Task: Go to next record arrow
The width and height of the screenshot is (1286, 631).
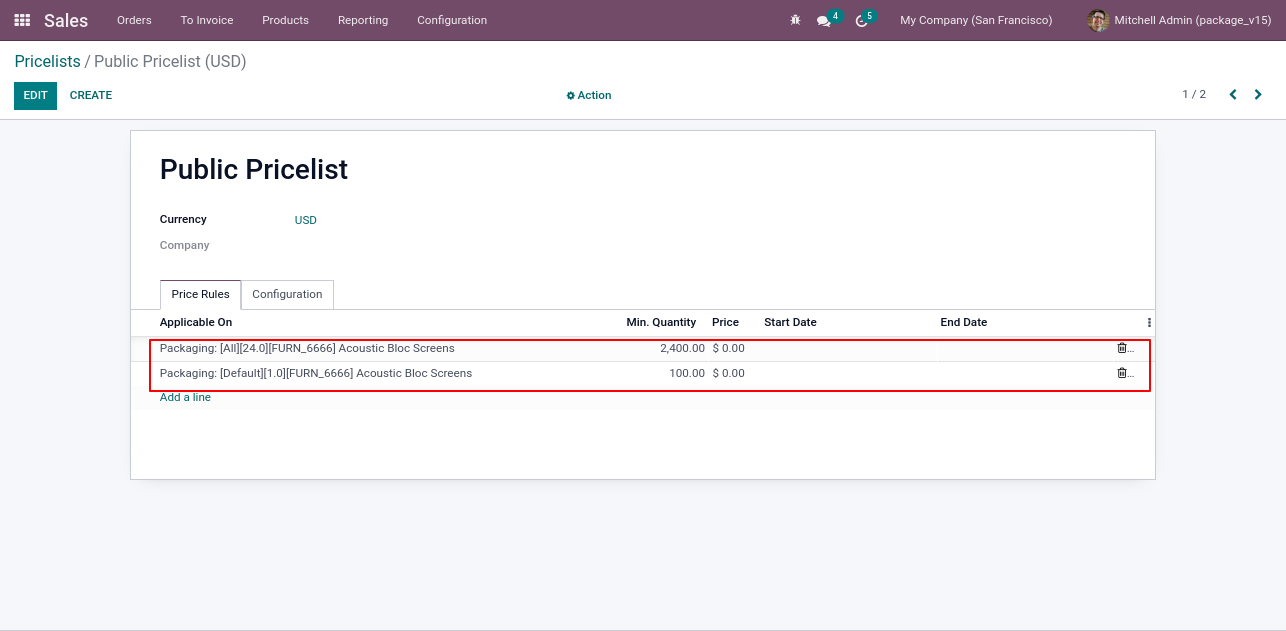Action: (1258, 95)
